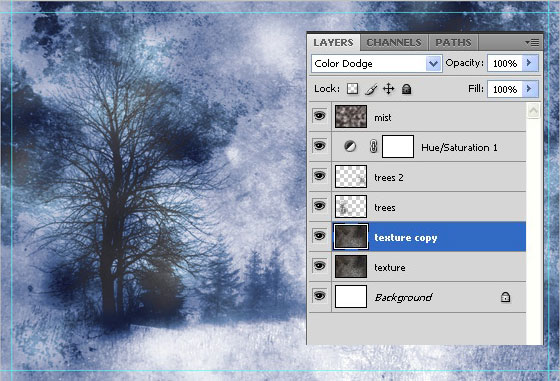The width and height of the screenshot is (560, 381).
Task: Open the Layers panel flyout menu
Action: click(x=532, y=42)
